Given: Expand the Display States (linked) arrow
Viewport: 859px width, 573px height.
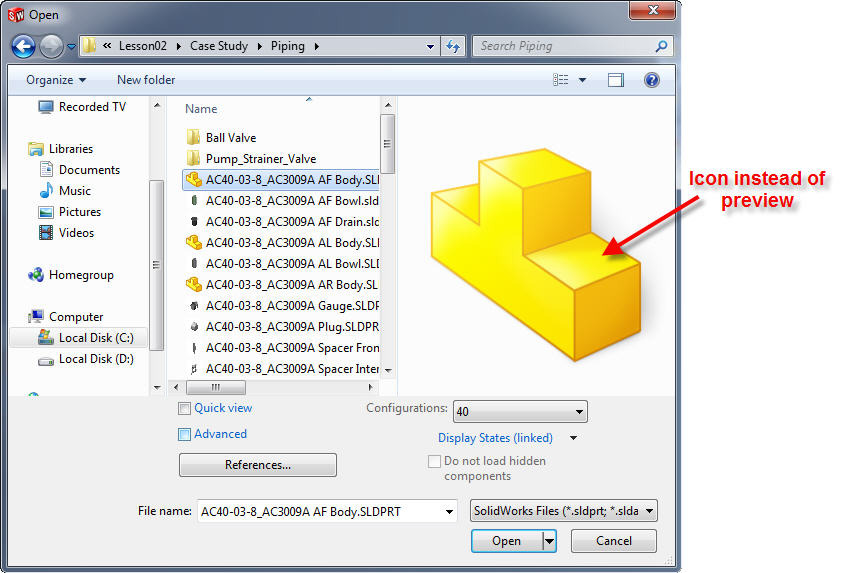Looking at the screenshot, I should (x=573, y=438).
